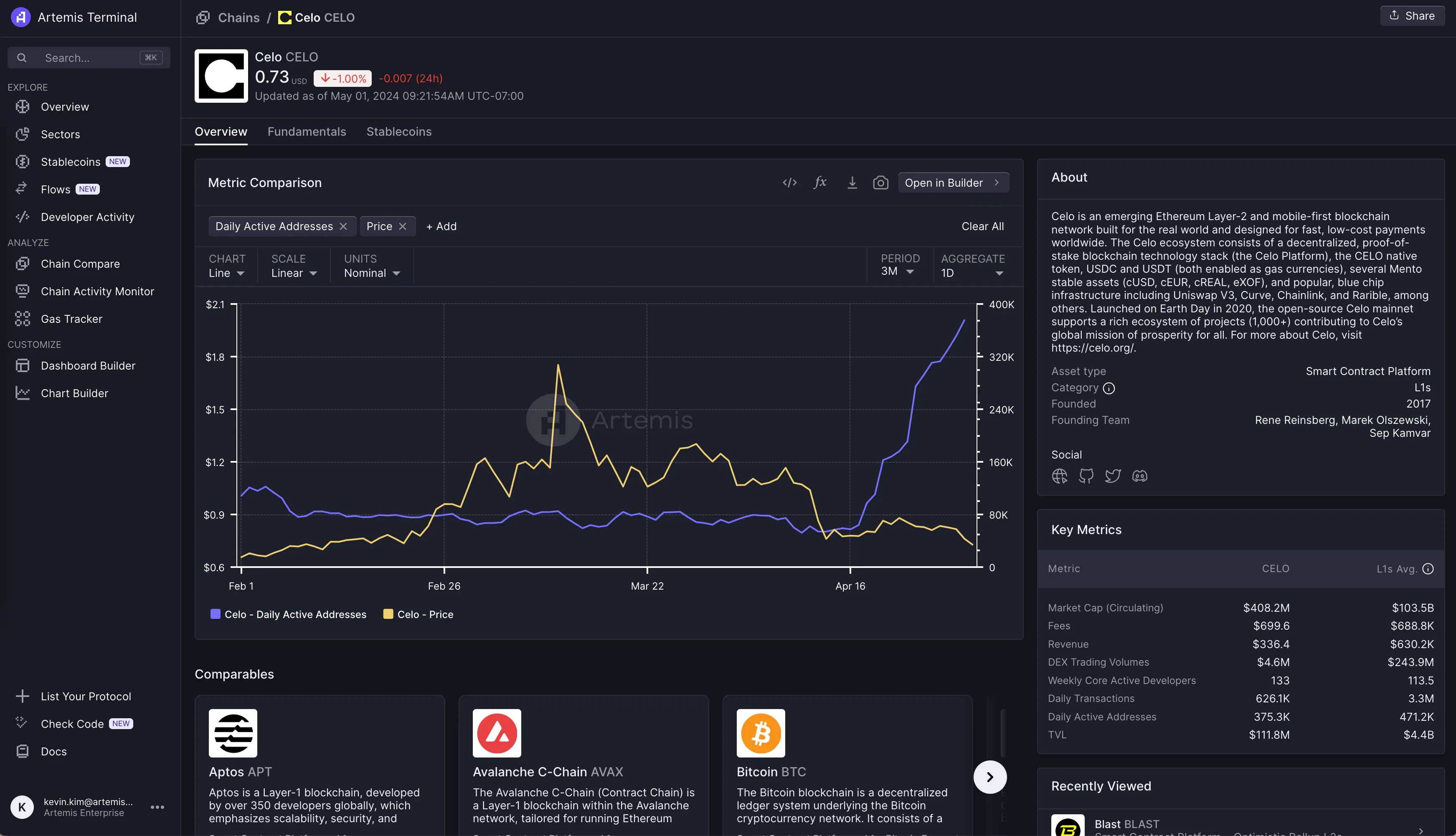Toggle Celo Daily Active Addresses legend series
Image resolution: width=1456 pixels, height=836 pixels.
tap(288, 614)
